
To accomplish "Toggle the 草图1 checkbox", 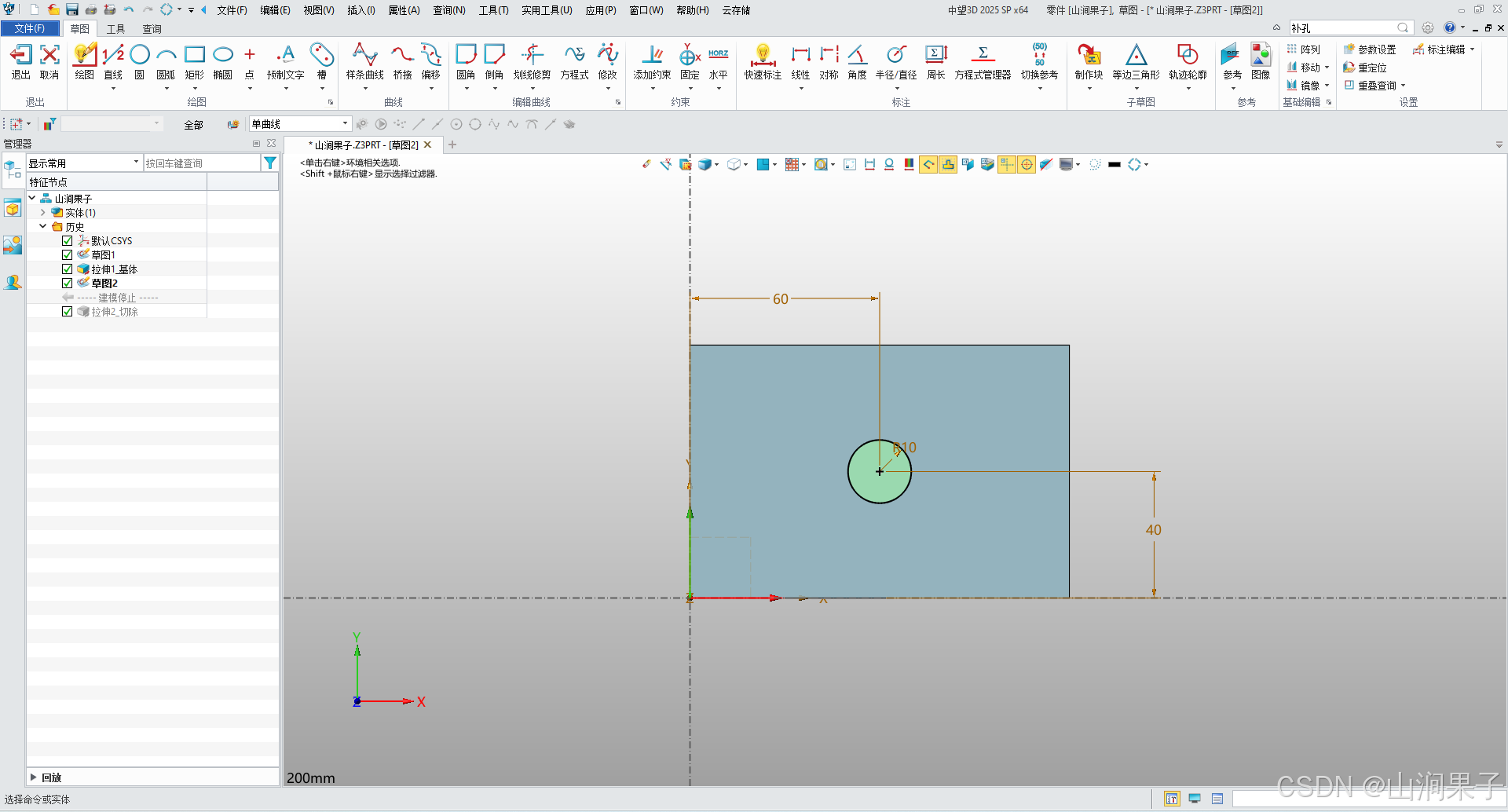I will (68, 255).
